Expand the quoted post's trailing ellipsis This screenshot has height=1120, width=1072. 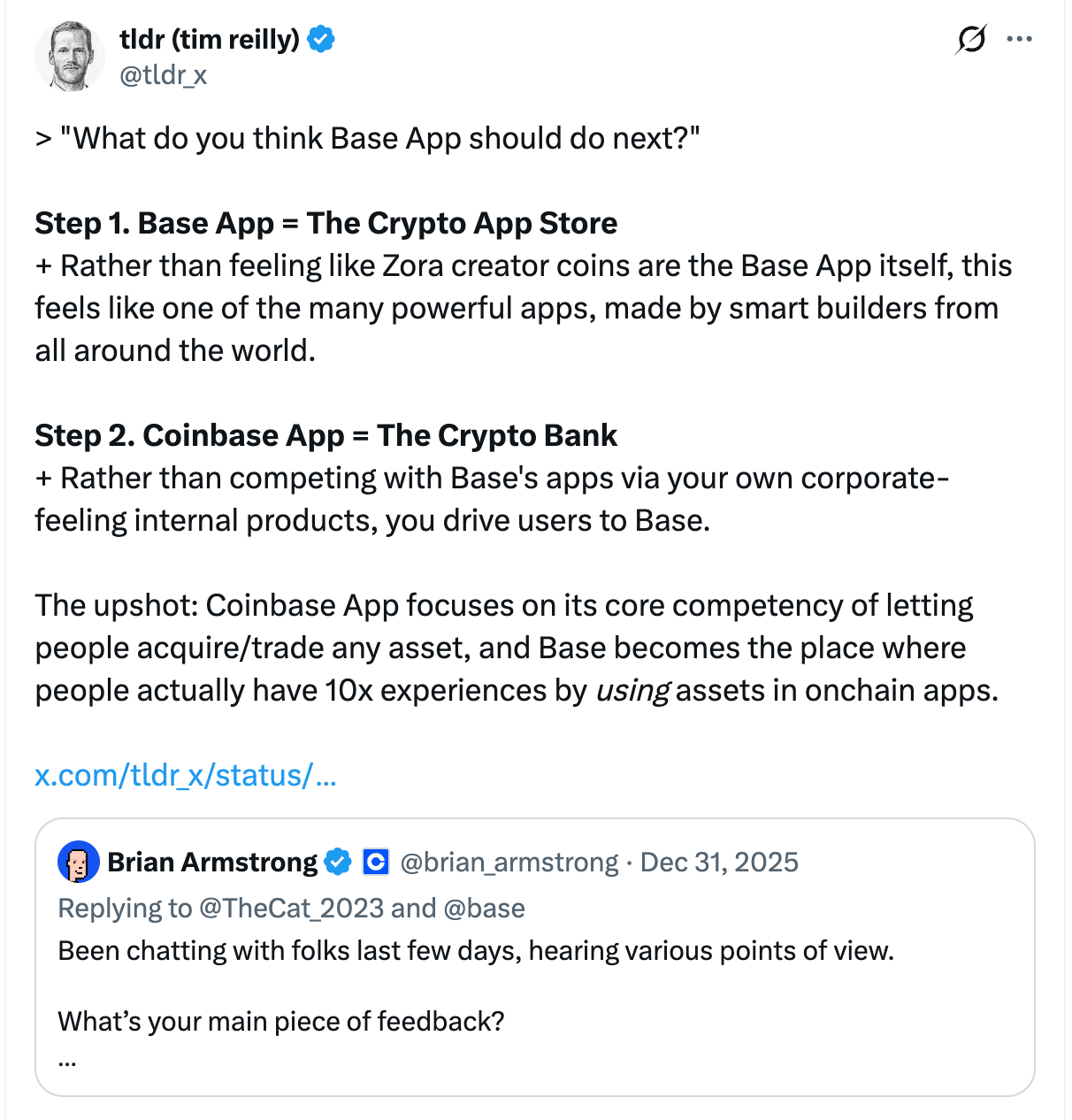(67, 1061)
